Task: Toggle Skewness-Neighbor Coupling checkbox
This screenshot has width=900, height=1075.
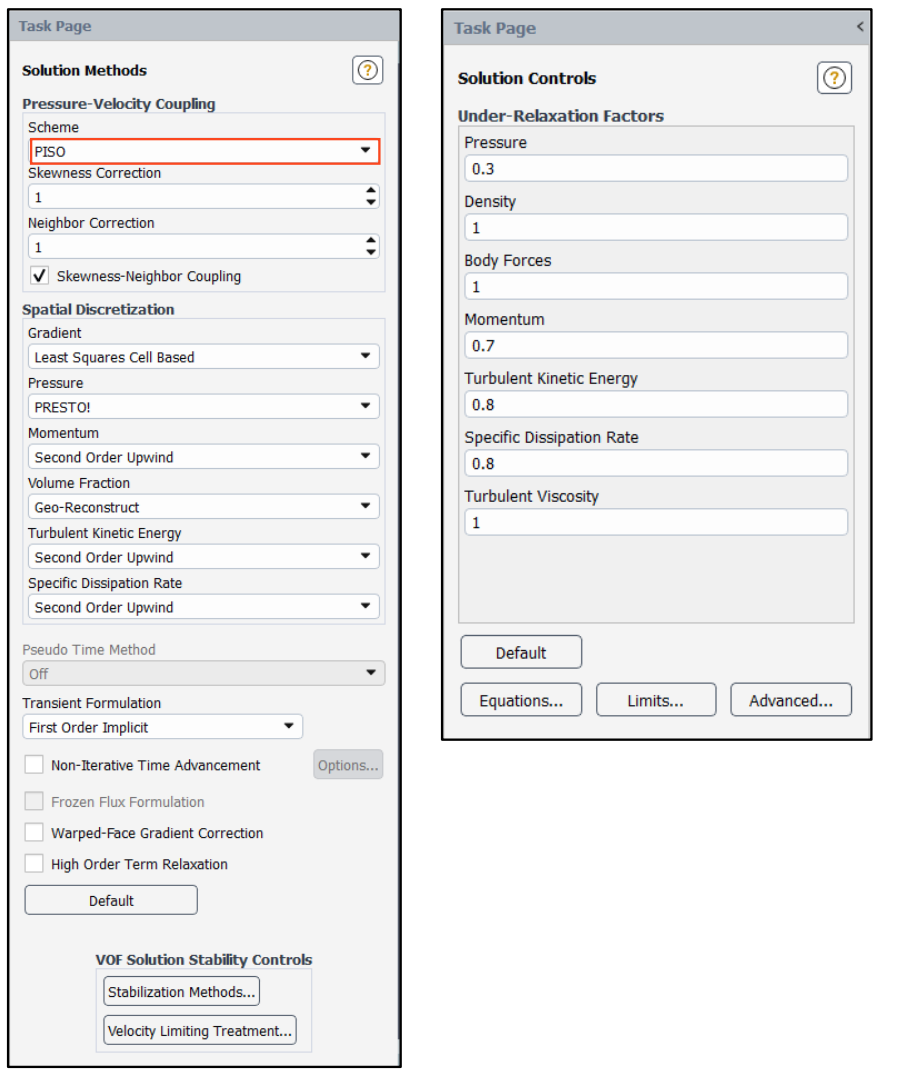Action: pyautogui.click(x=40, y=276)
